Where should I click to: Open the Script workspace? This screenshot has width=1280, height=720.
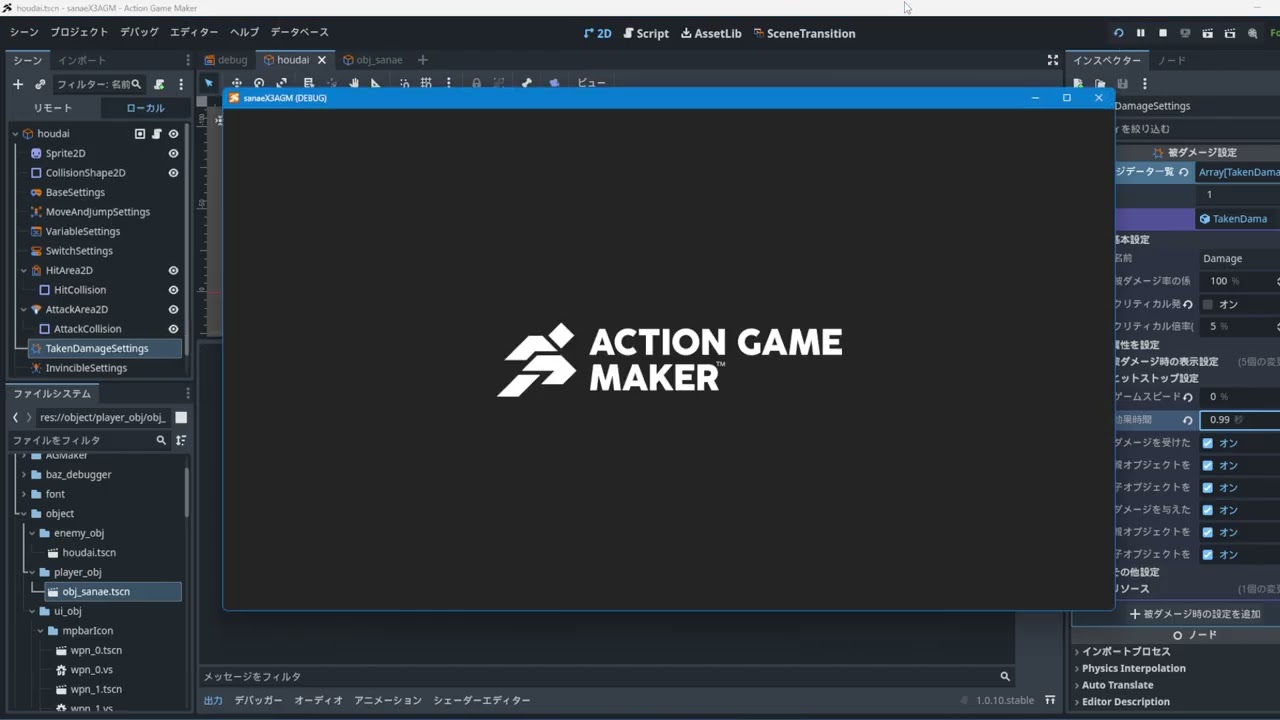tap(645, 33)
